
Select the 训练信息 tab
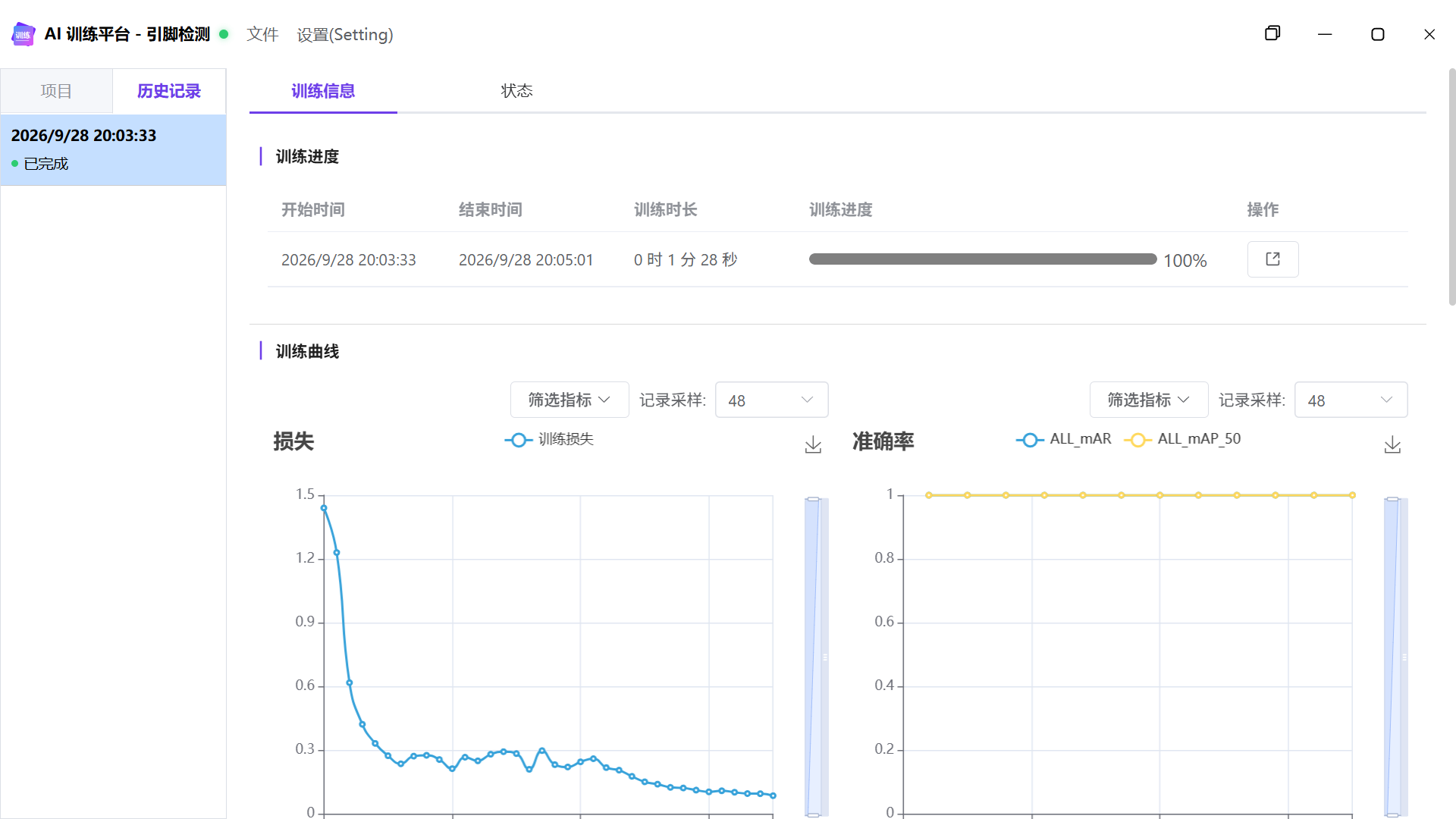(x=323, y=91)
